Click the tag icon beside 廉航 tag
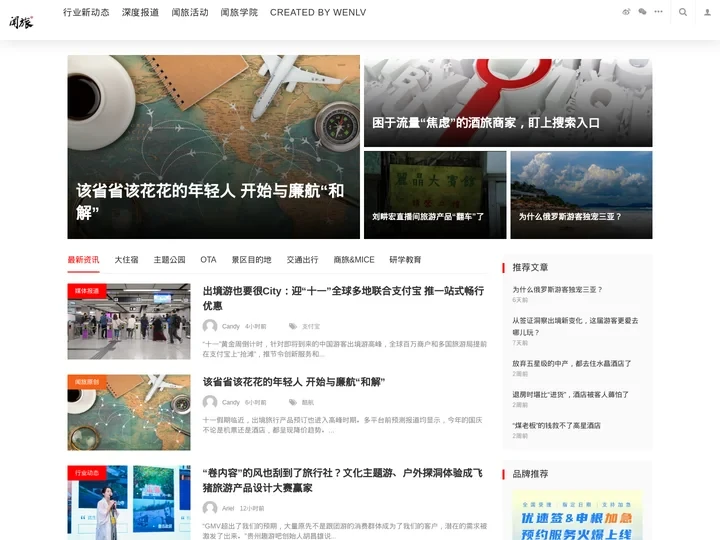The height and width of the screenshot is (540, 720). pyautogui.click(x=292, y=402)
